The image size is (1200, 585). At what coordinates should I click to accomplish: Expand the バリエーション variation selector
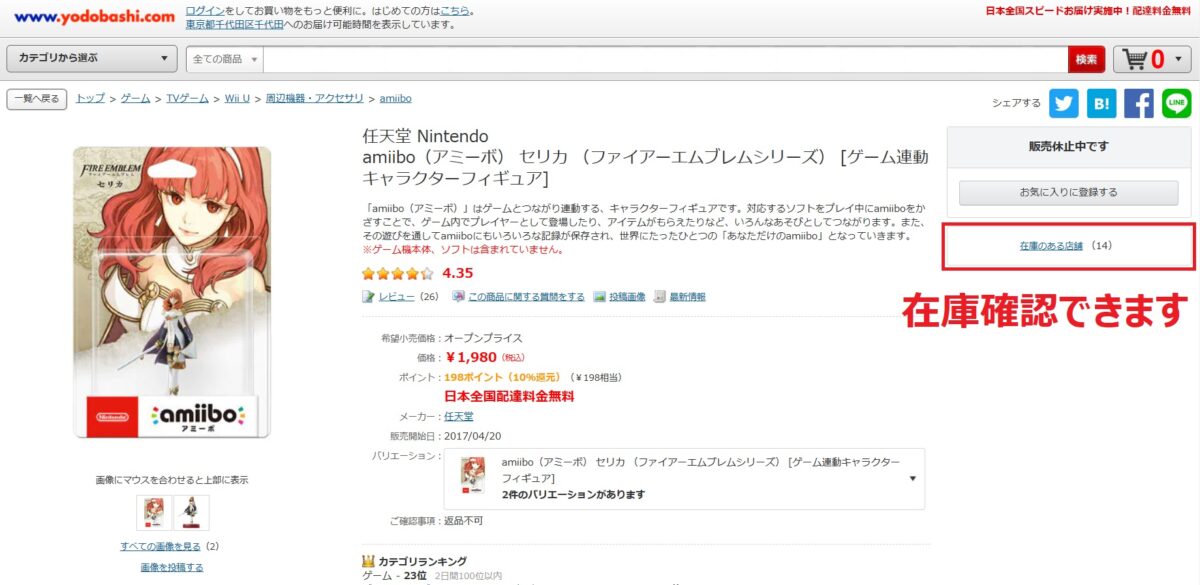684,479
